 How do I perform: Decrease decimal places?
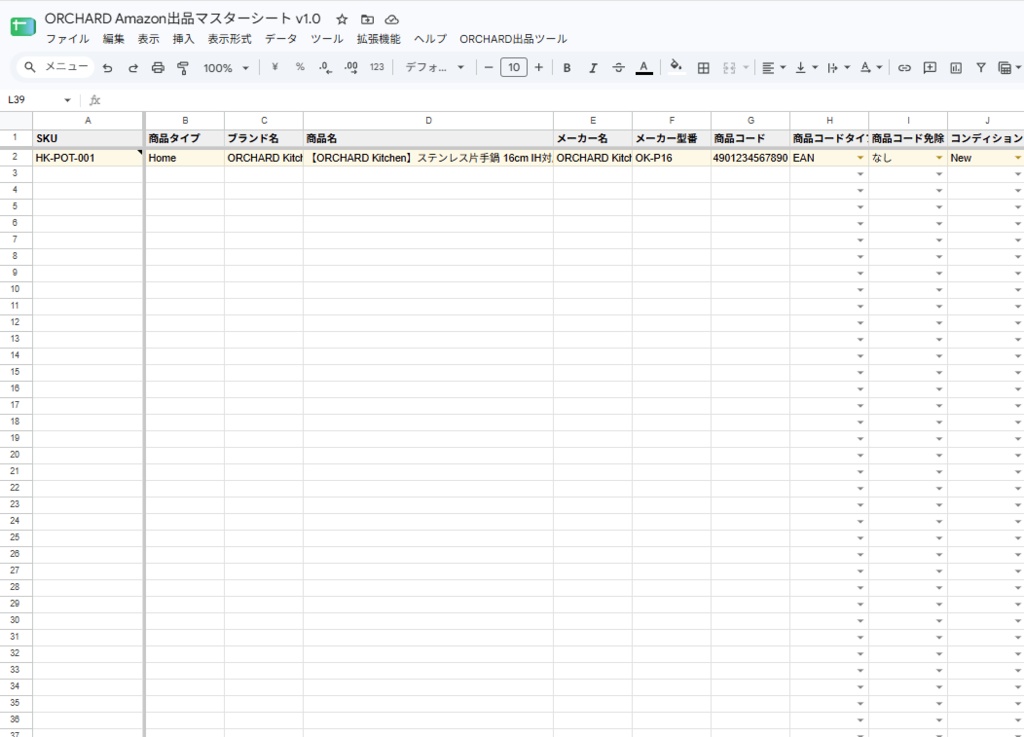(x=325, y=67)
